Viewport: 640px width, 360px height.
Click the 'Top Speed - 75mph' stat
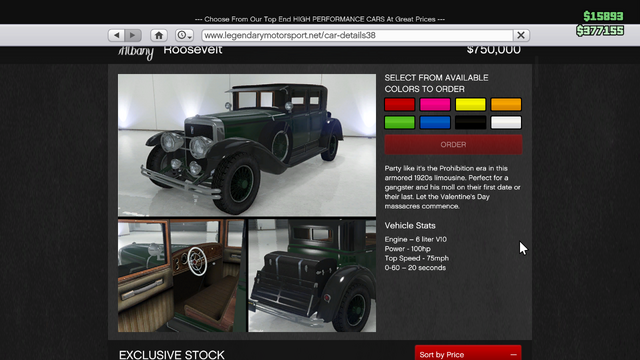click(x=416, y=258)
